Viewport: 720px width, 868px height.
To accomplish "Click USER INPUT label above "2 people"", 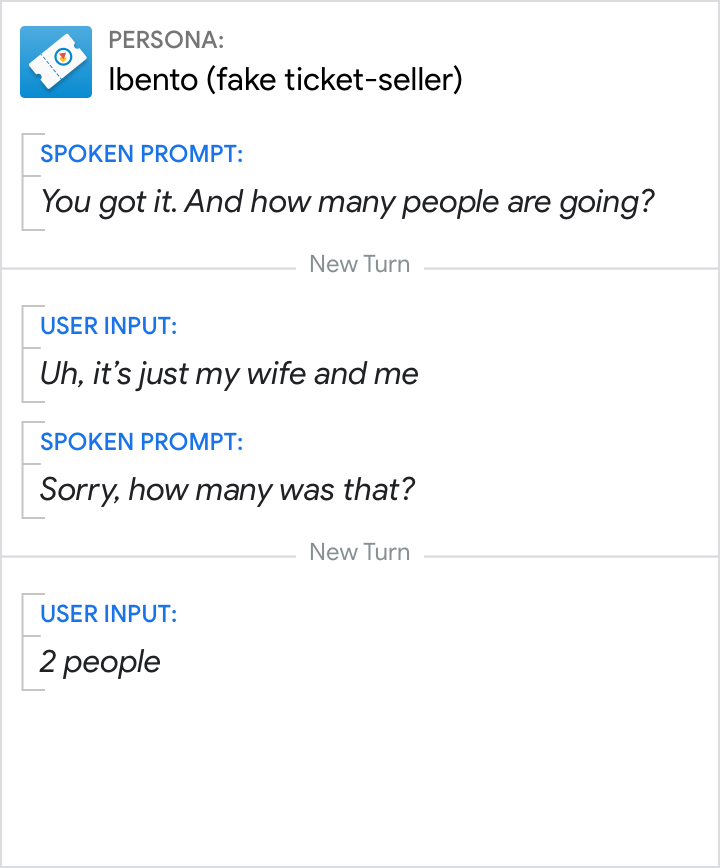I will tap(108, 614).
